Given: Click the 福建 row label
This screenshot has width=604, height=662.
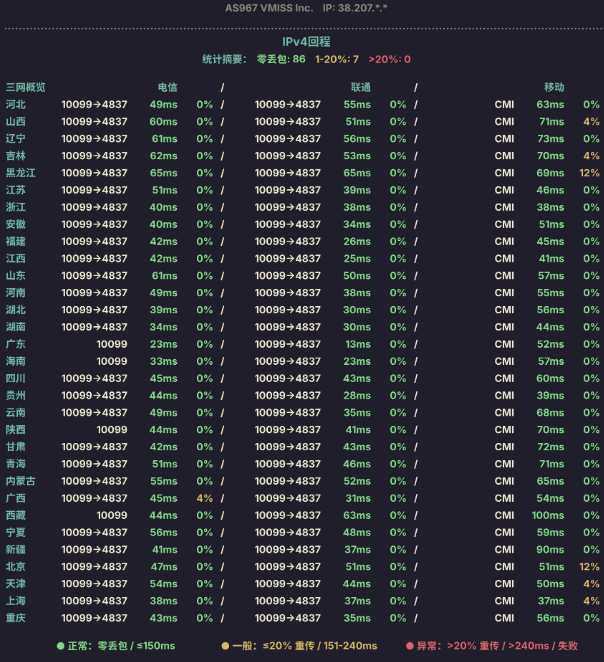Looking at the screenshot, I should coord(16,241).
